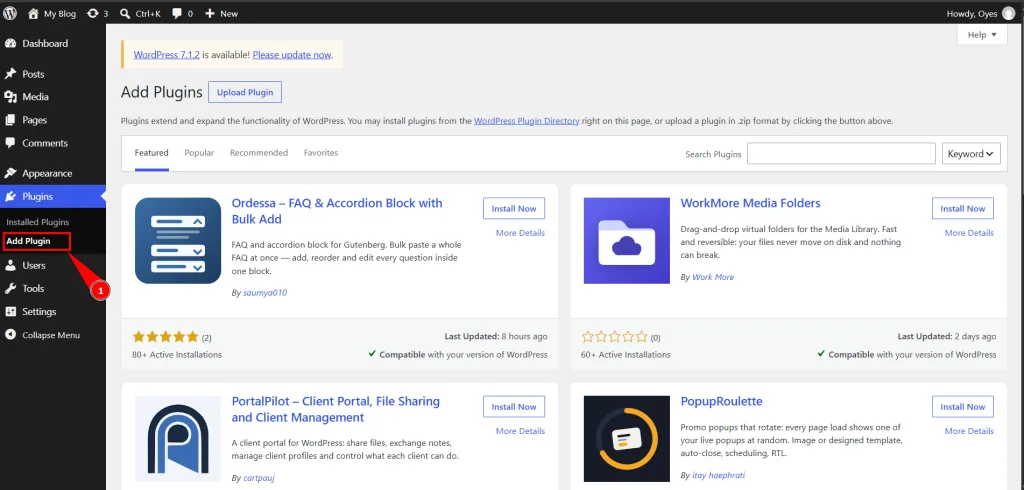Open the Keyword search type dropdown
Image resolution: width=1024 pixels, height=490 pixels.
pyautogui.click(x=971, y=154)
